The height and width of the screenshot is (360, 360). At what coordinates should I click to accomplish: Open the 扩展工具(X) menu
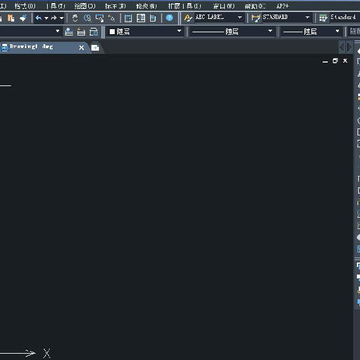tap(184, 6)
